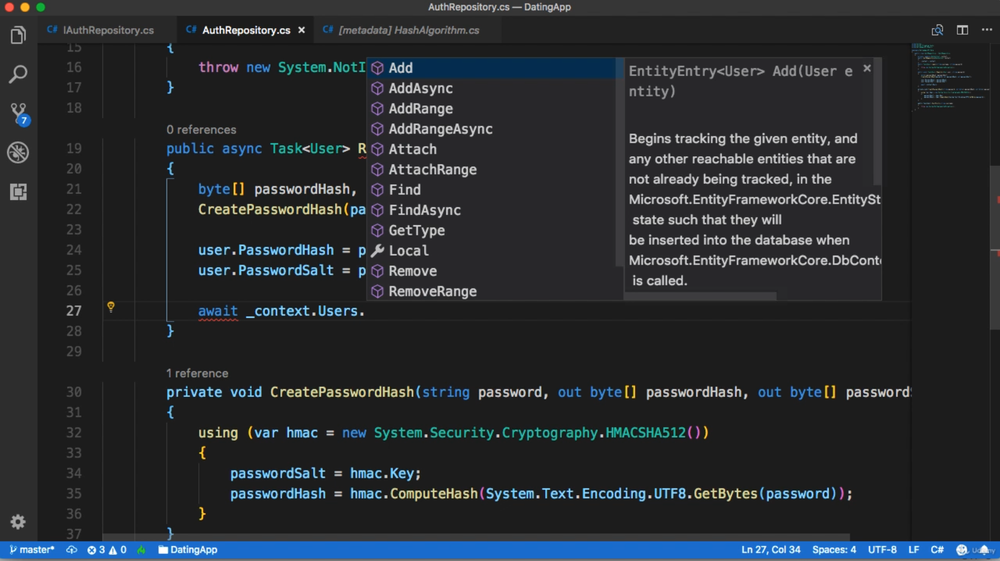
Task: Change the UTF-8 encoding in status bar
Action: (x=882, y=550)
